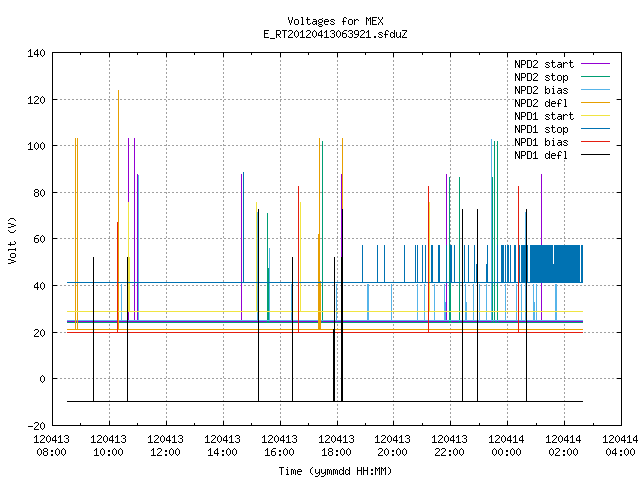
Task: Click the '120414 04:00' x-axis tick label
Action: (x=620, y=446)
